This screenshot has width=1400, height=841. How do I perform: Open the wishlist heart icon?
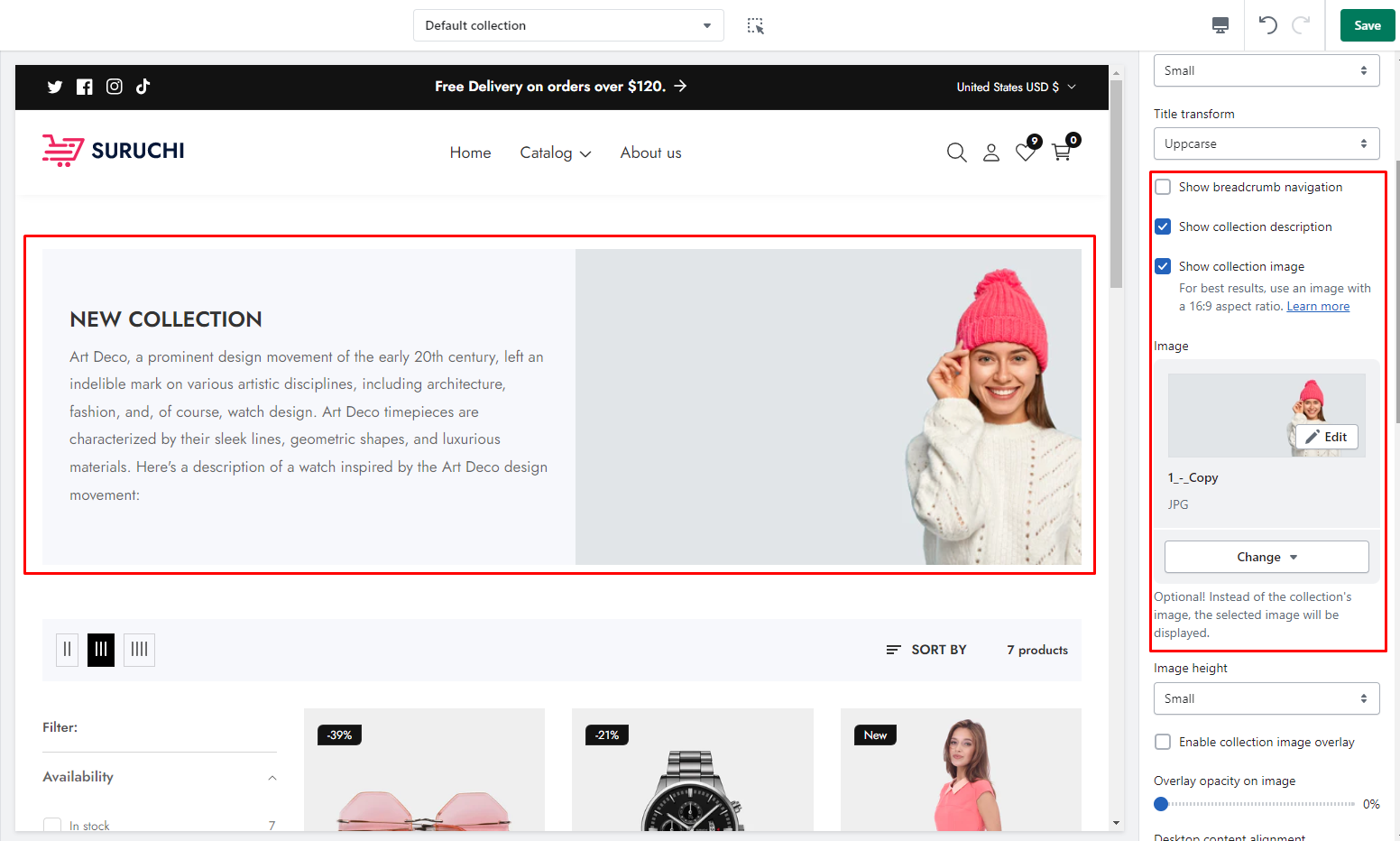[x=1027, y=151]
